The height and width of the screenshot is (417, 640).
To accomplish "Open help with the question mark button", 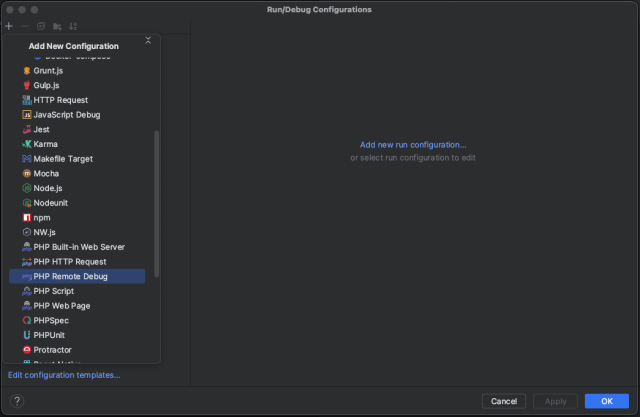I will pos(17,401).
